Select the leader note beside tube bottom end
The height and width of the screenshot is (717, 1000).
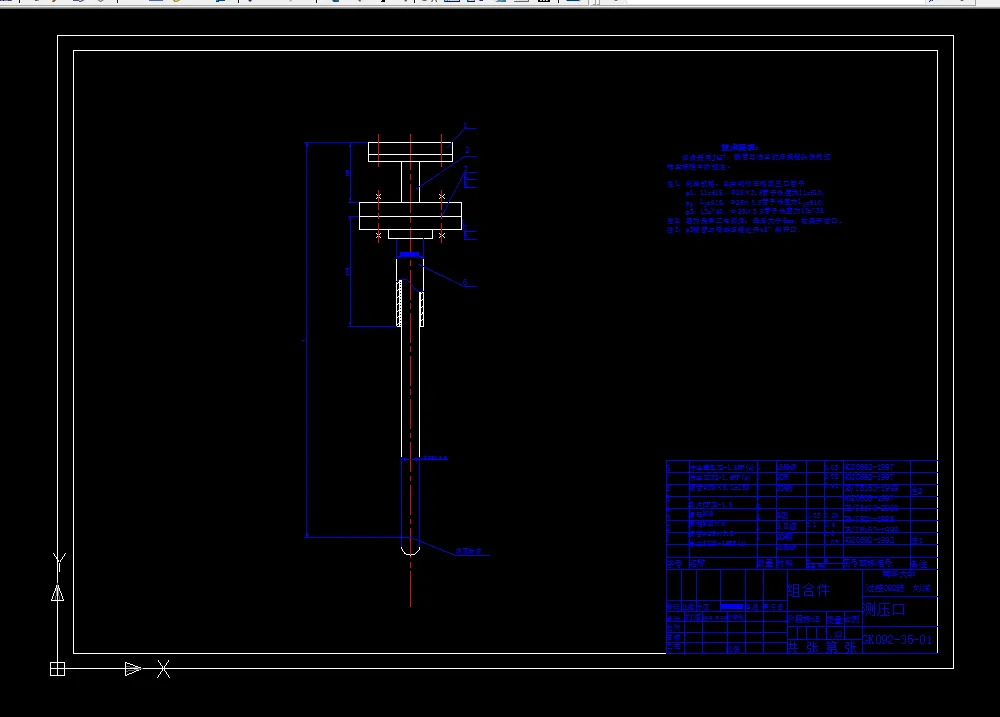point(469,551)
